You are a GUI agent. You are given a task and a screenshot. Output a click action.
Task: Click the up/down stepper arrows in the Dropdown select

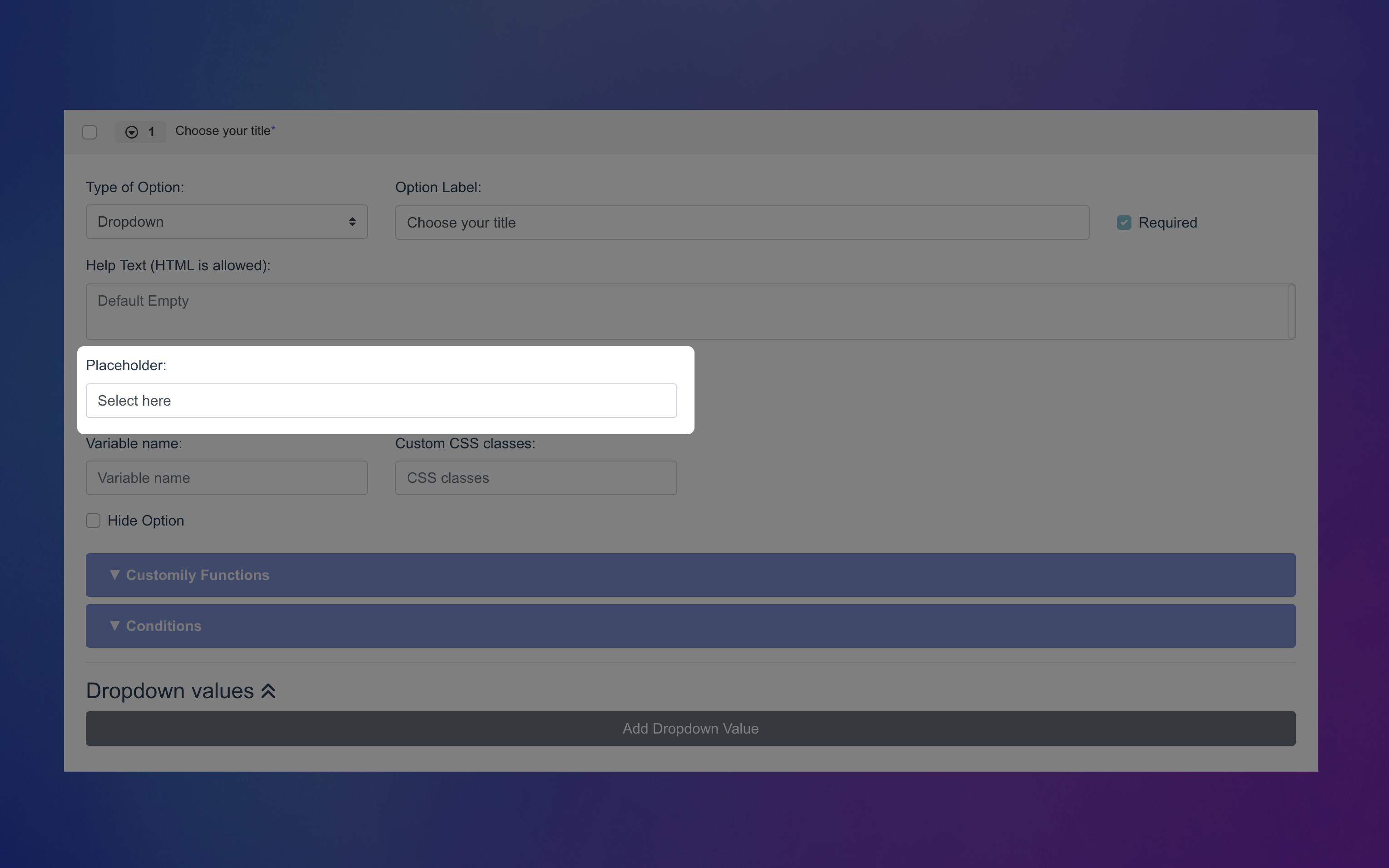coord(352,222)
